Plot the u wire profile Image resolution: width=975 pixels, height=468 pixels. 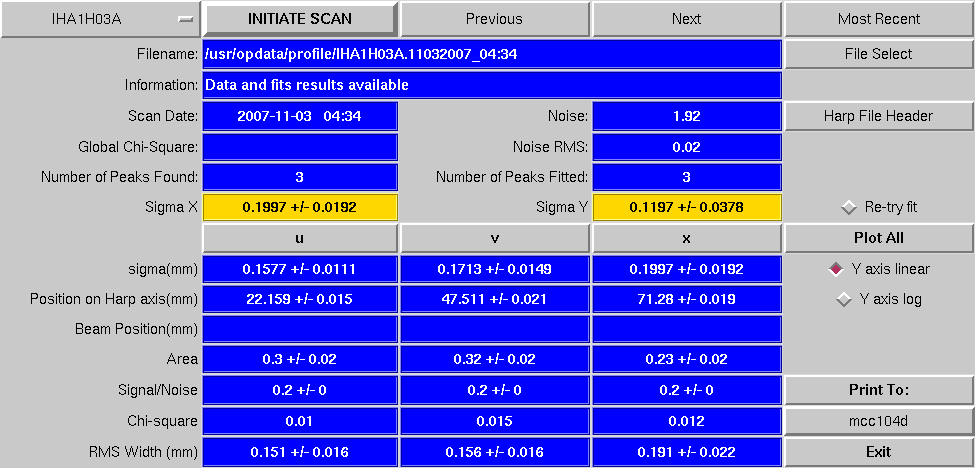coord(300,238)
